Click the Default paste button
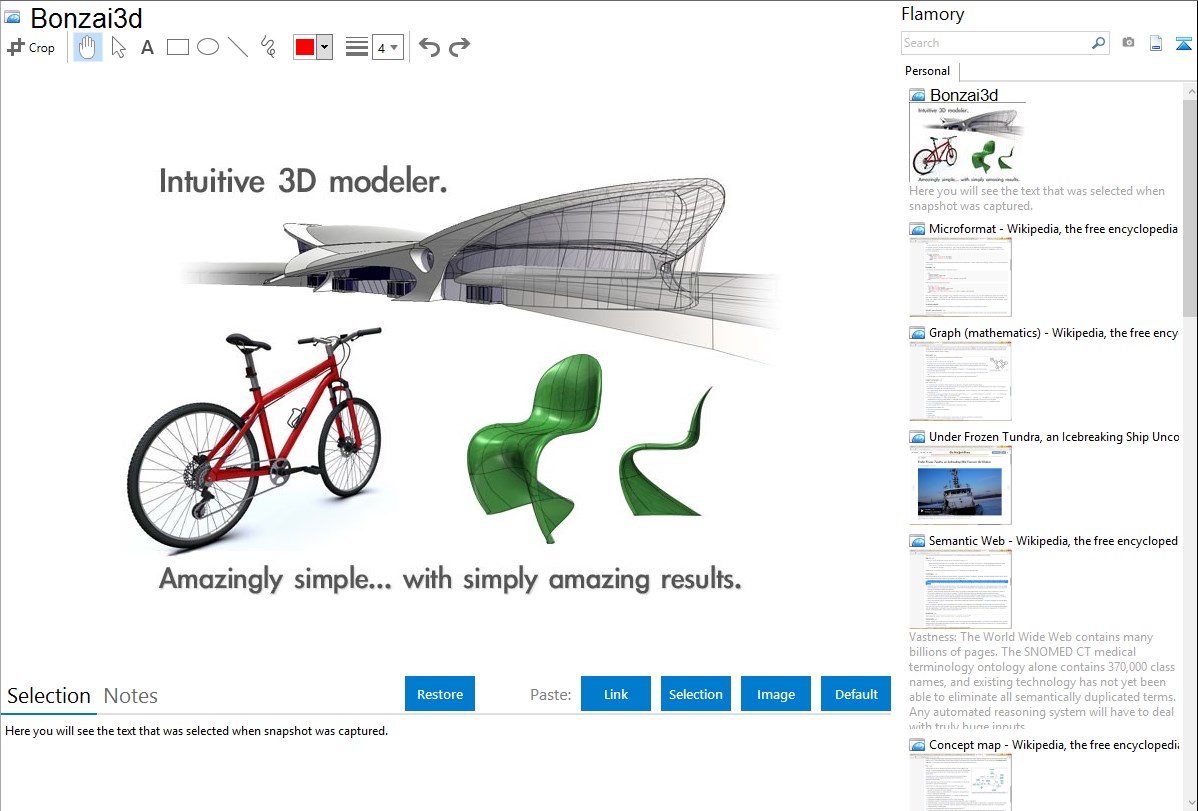Screen dimensions: 1198x811 (856, 694)
